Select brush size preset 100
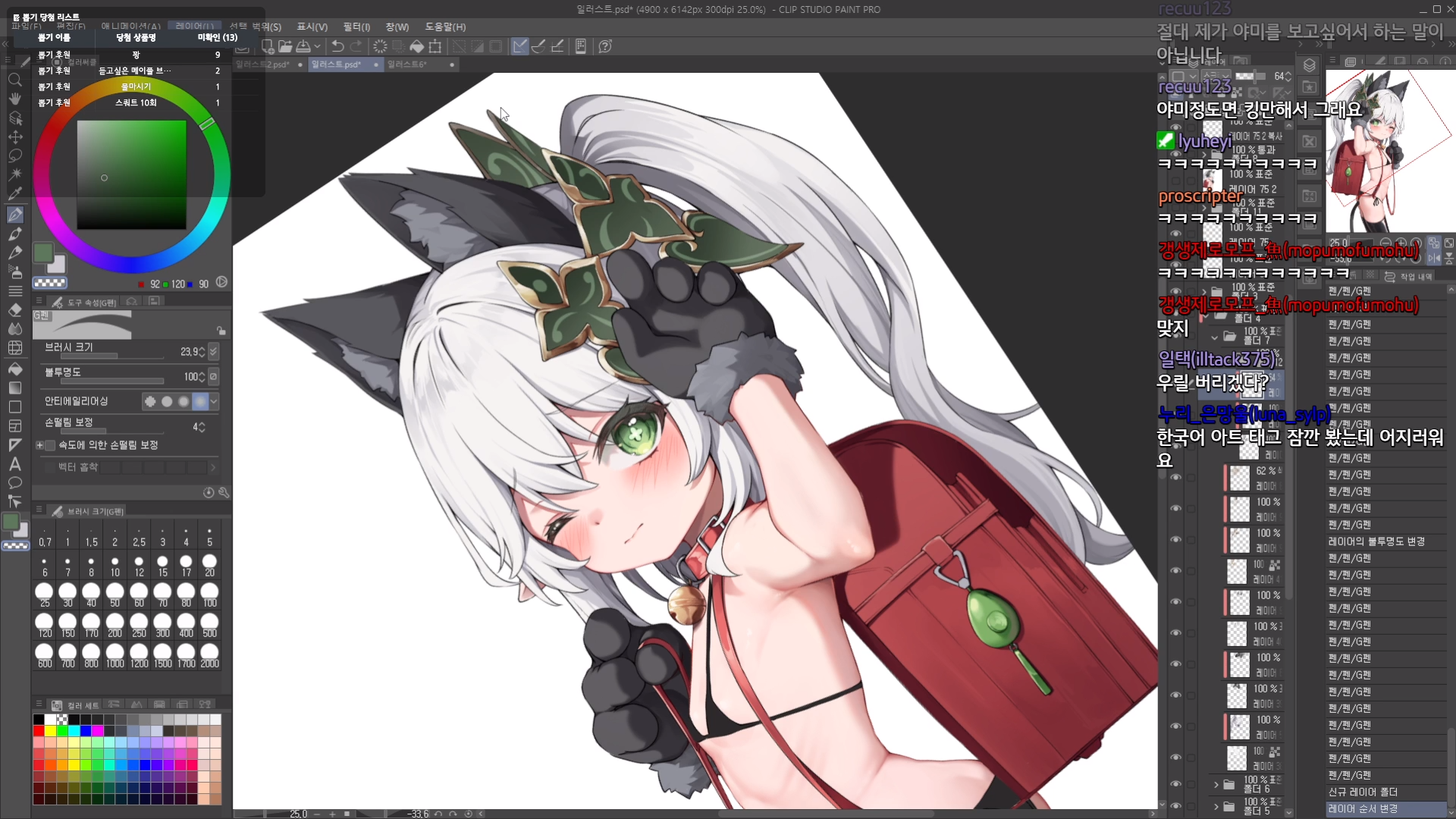Screen dimensions: 1456x819 (210, 594)
